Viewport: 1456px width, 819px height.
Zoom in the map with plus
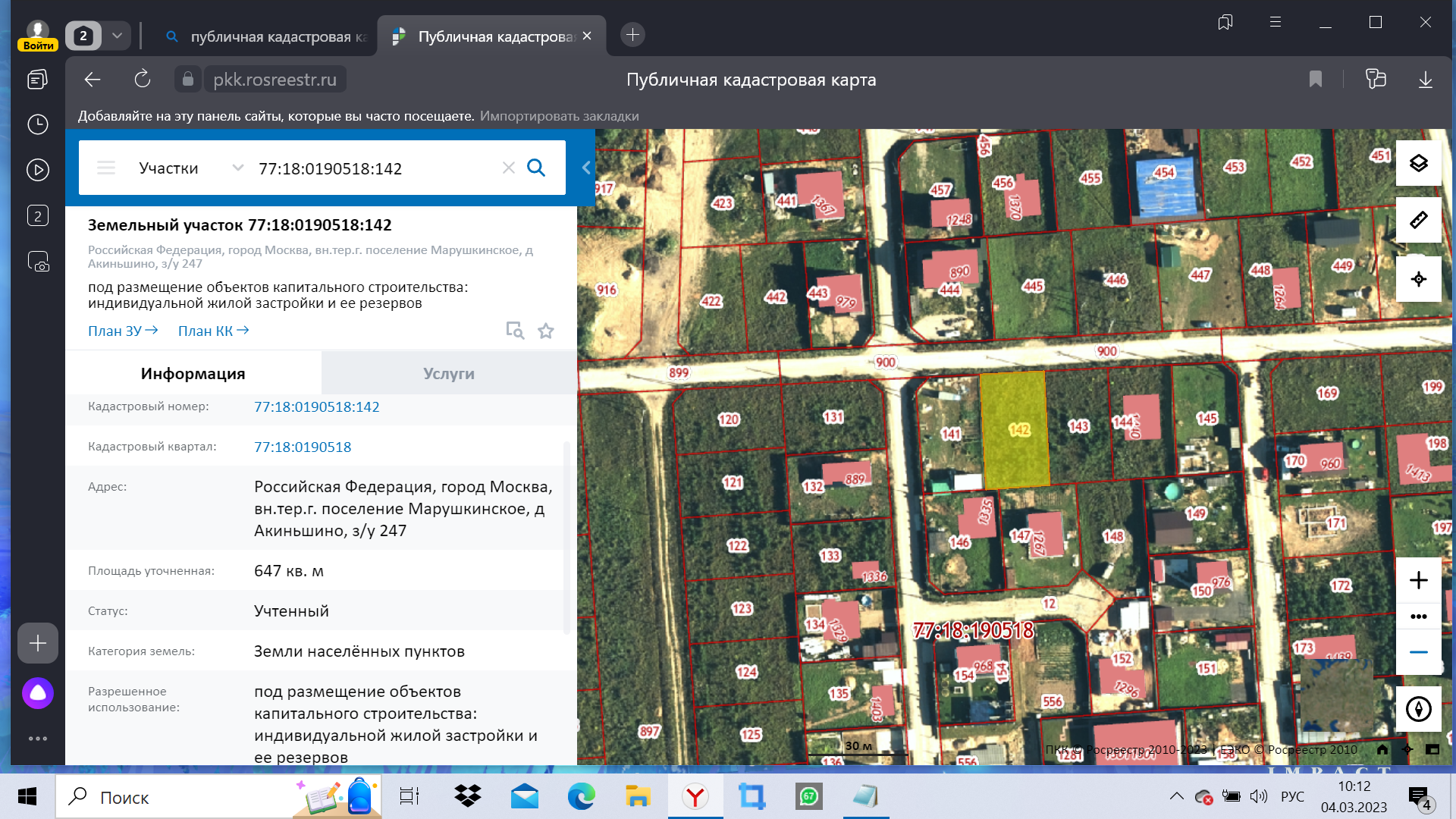[1418, 580]
